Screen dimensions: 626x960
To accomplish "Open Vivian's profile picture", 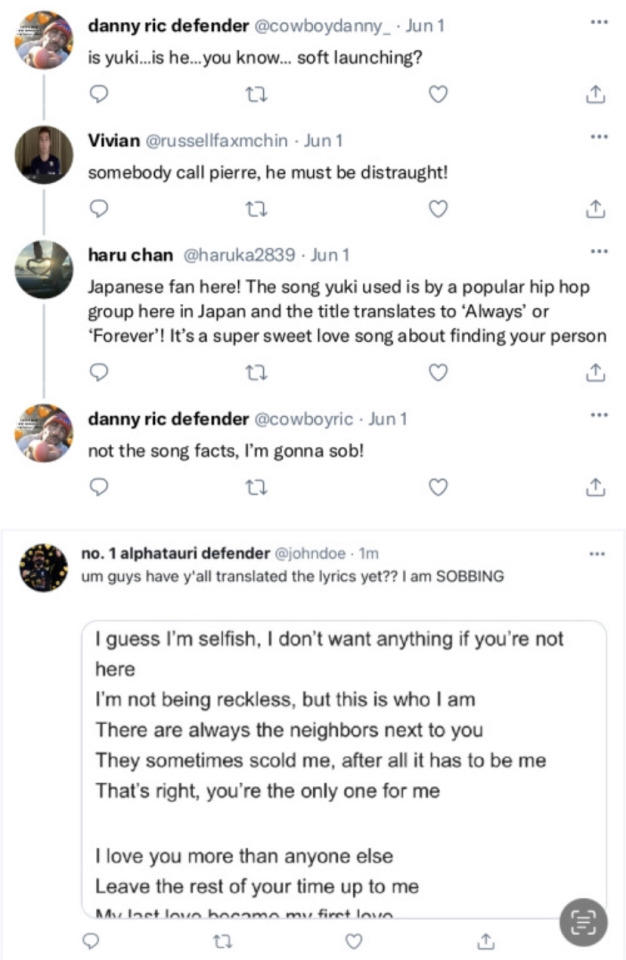I will click(x=44, y=154).
